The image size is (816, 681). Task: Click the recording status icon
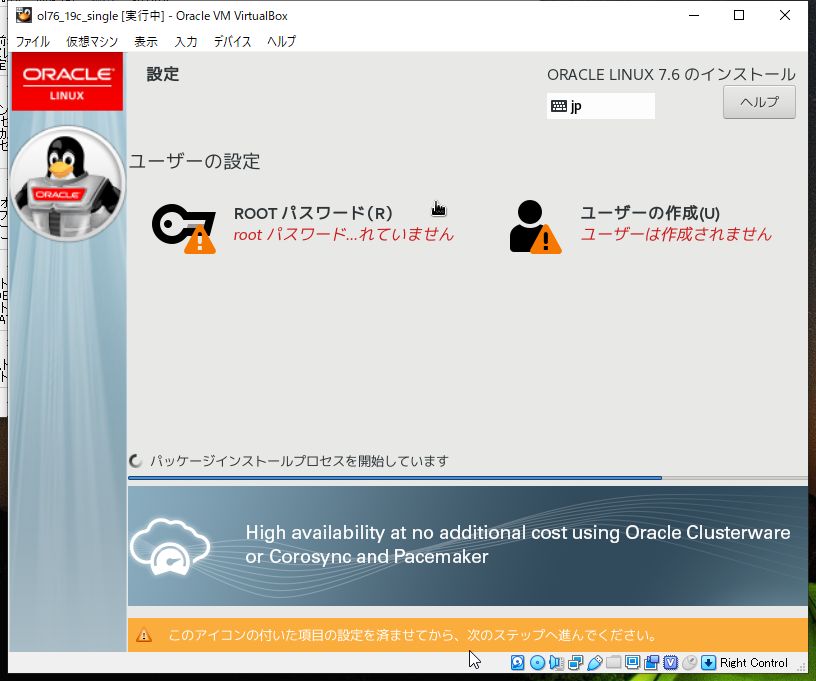(651, 662)
